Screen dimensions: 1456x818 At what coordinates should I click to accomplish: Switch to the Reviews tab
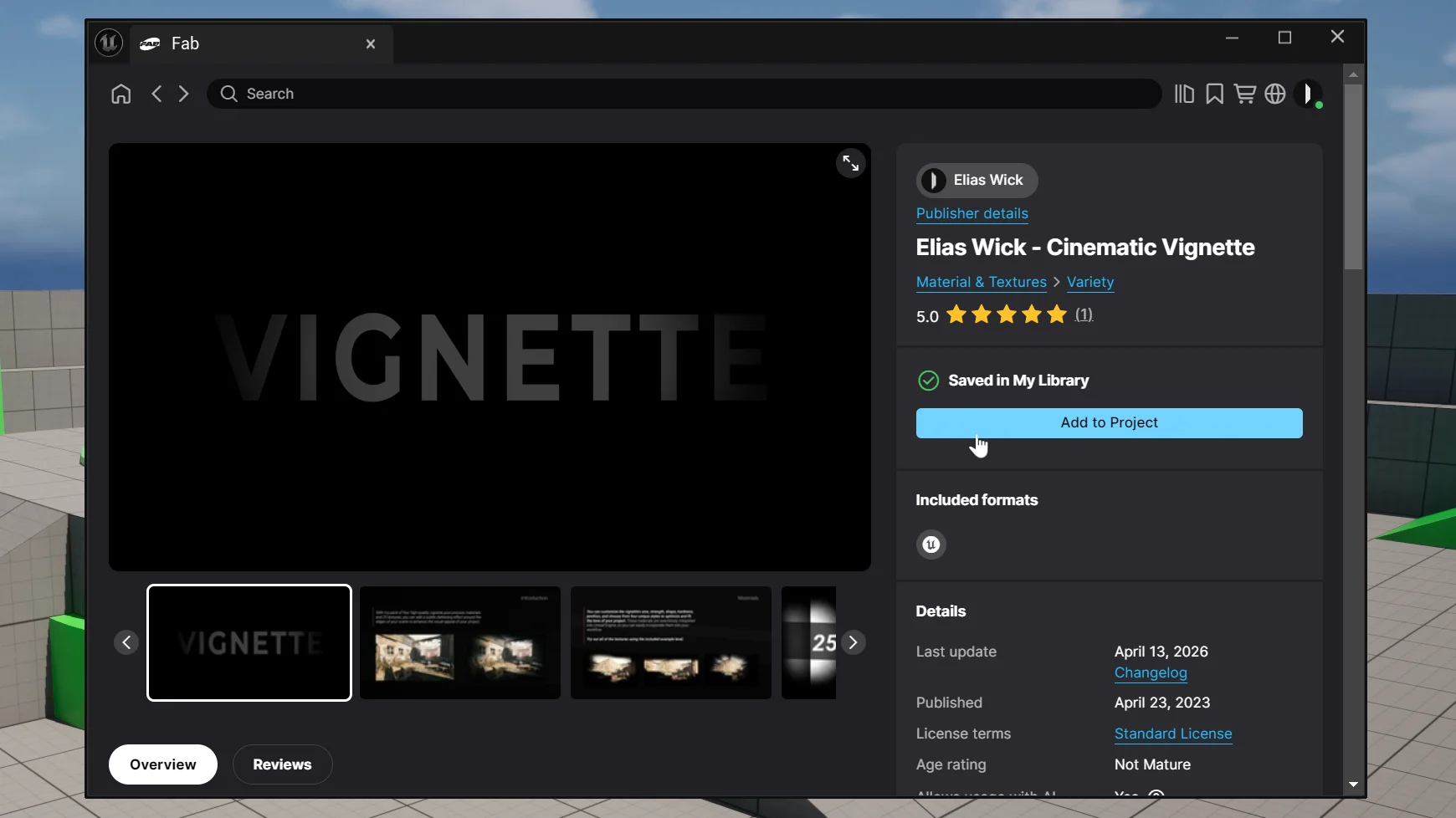point(282,764)
